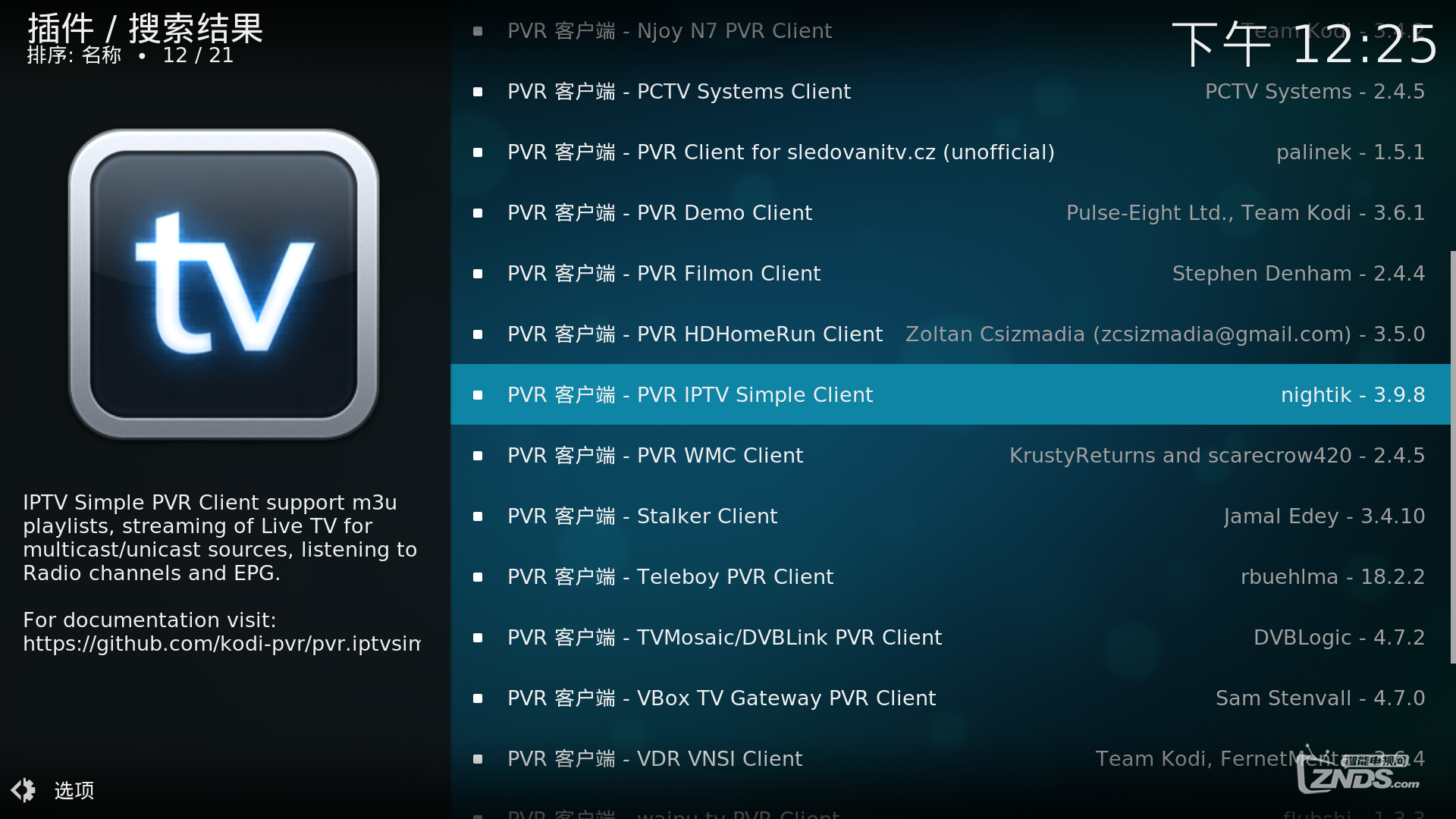This screenshot has width=1456, height=819.
Task: Choose the Stalker Client entry
Action: pos(950,516)
